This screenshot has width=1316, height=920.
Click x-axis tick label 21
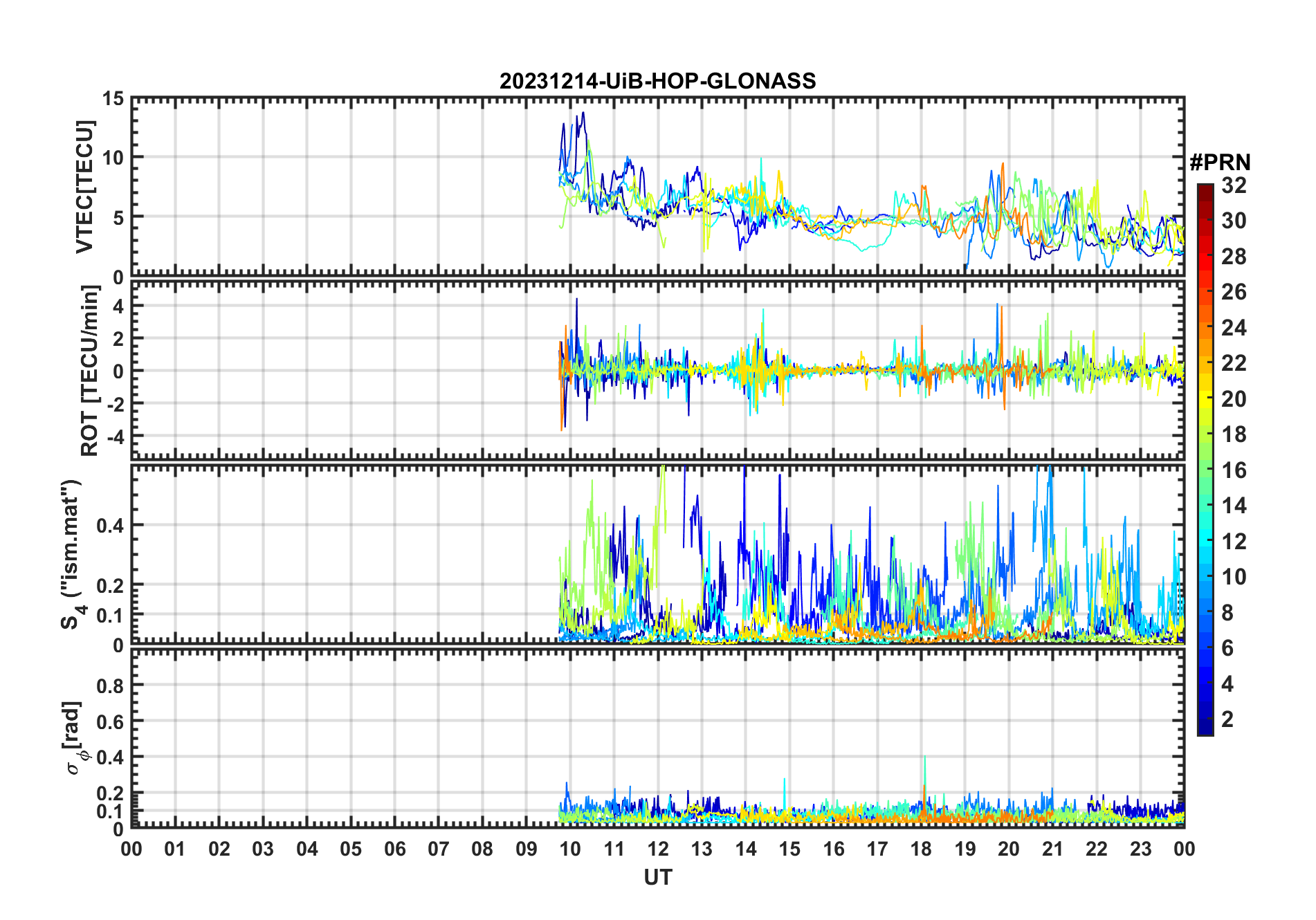[x=1052, y=849]
